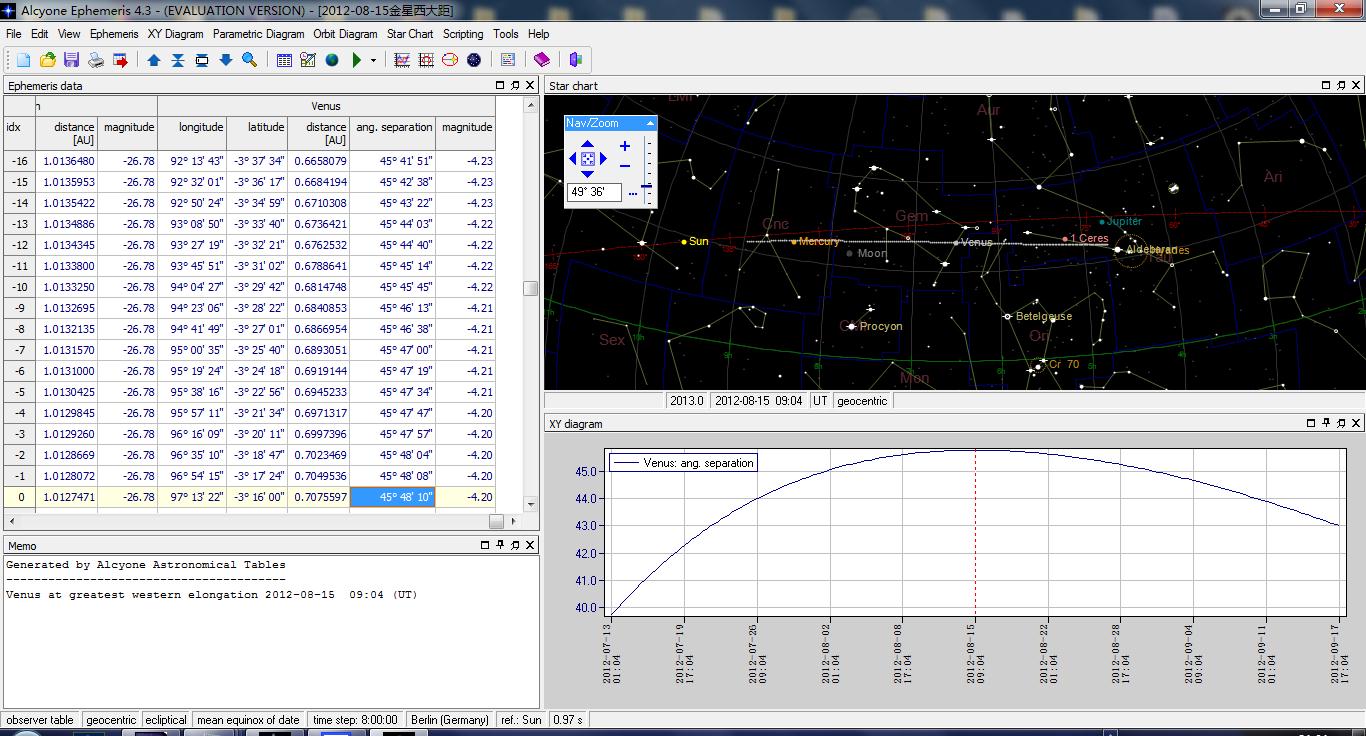Viewport: 1366px width, 736px height.
Task: Maximize the Star chart panel
Action: pos(1326,86)
